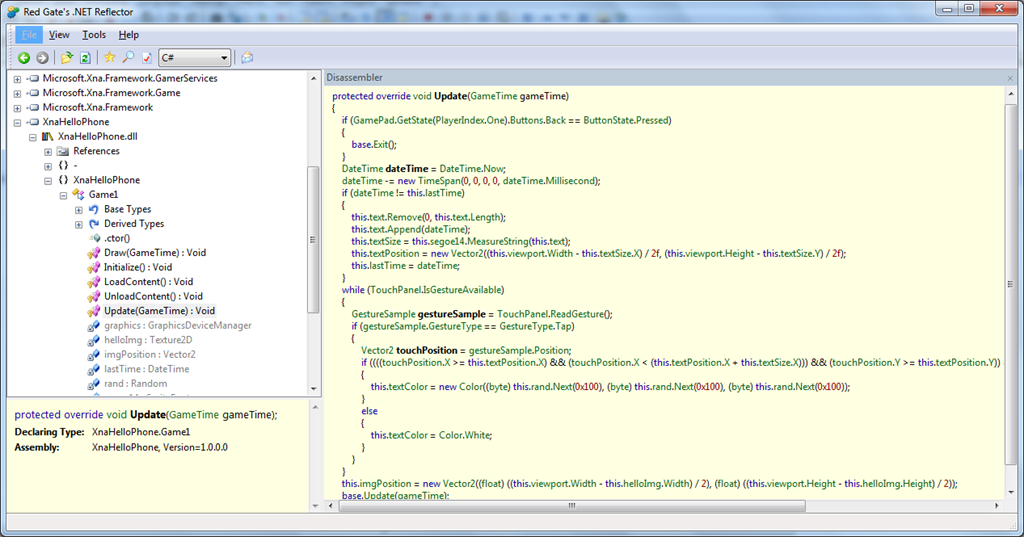
Task: Select LoadContent() : Void in the tree
Action: click(148, 282)
